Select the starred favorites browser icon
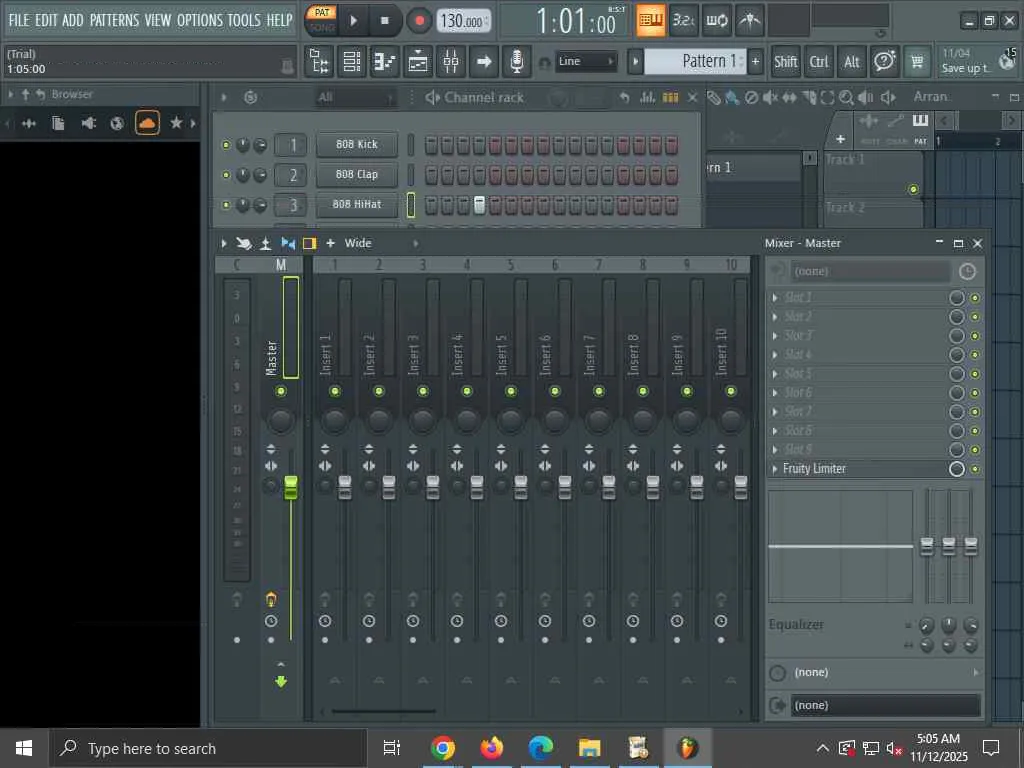 tap(176, 123)
